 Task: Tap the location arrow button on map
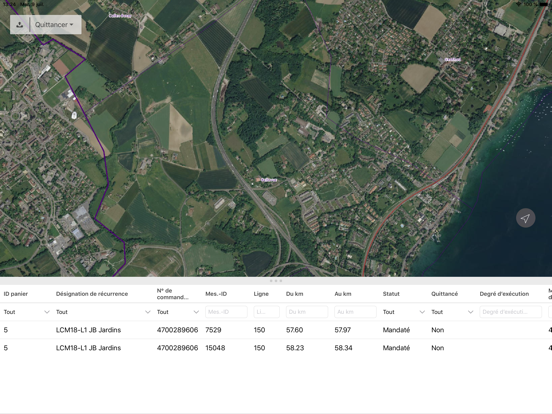(525, 218)
